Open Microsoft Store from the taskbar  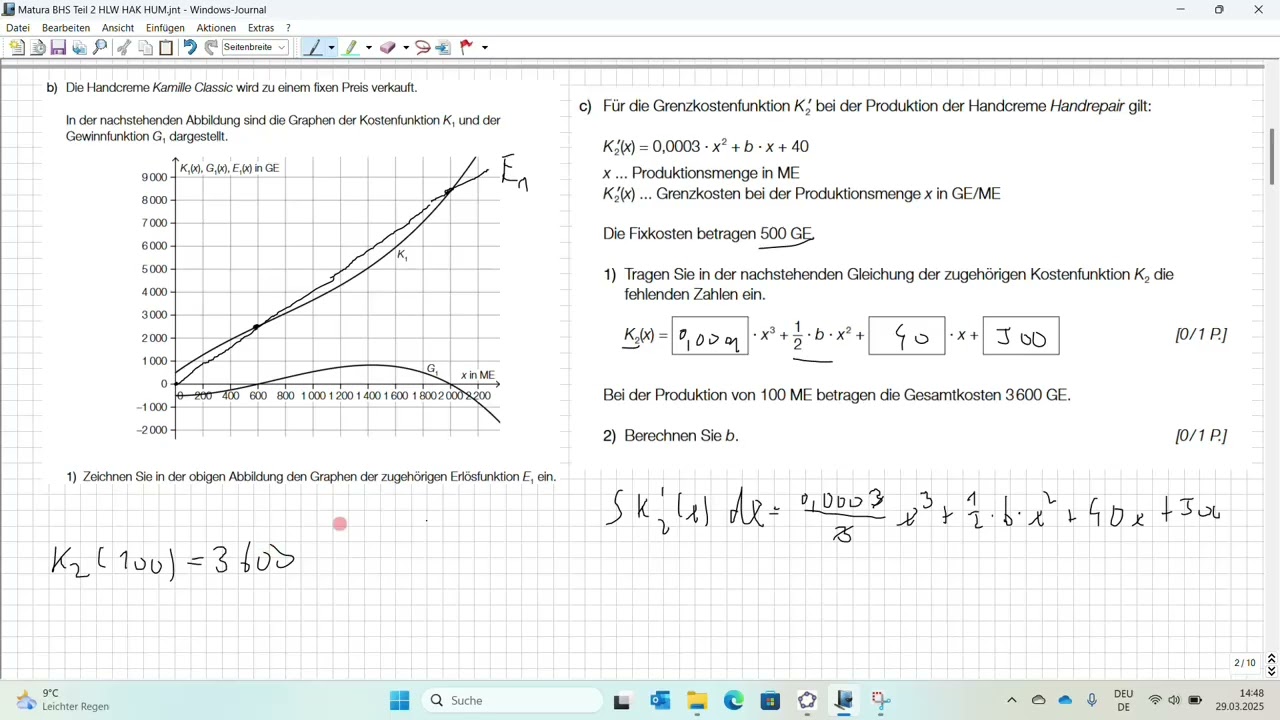[770, 700]
